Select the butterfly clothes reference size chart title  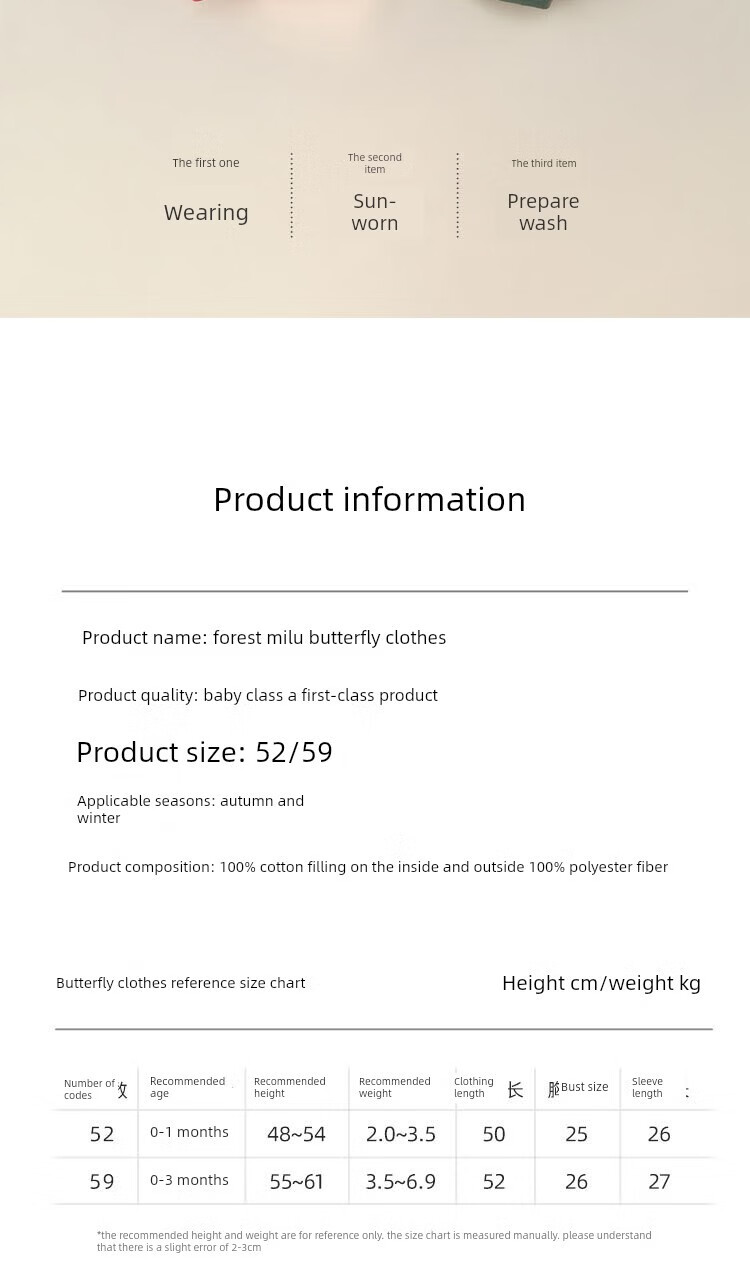coord(181,983)
